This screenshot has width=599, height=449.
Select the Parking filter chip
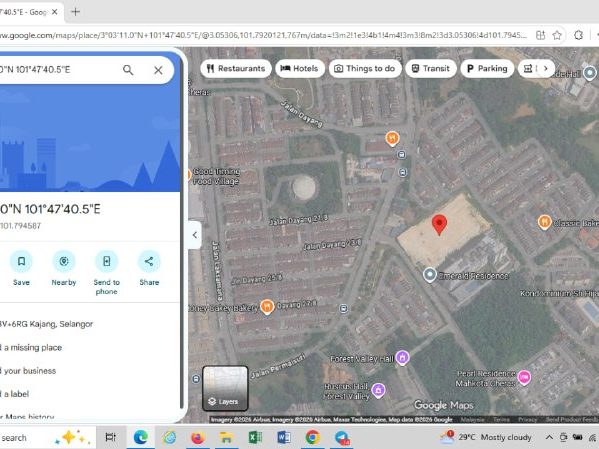click(487, 68)
